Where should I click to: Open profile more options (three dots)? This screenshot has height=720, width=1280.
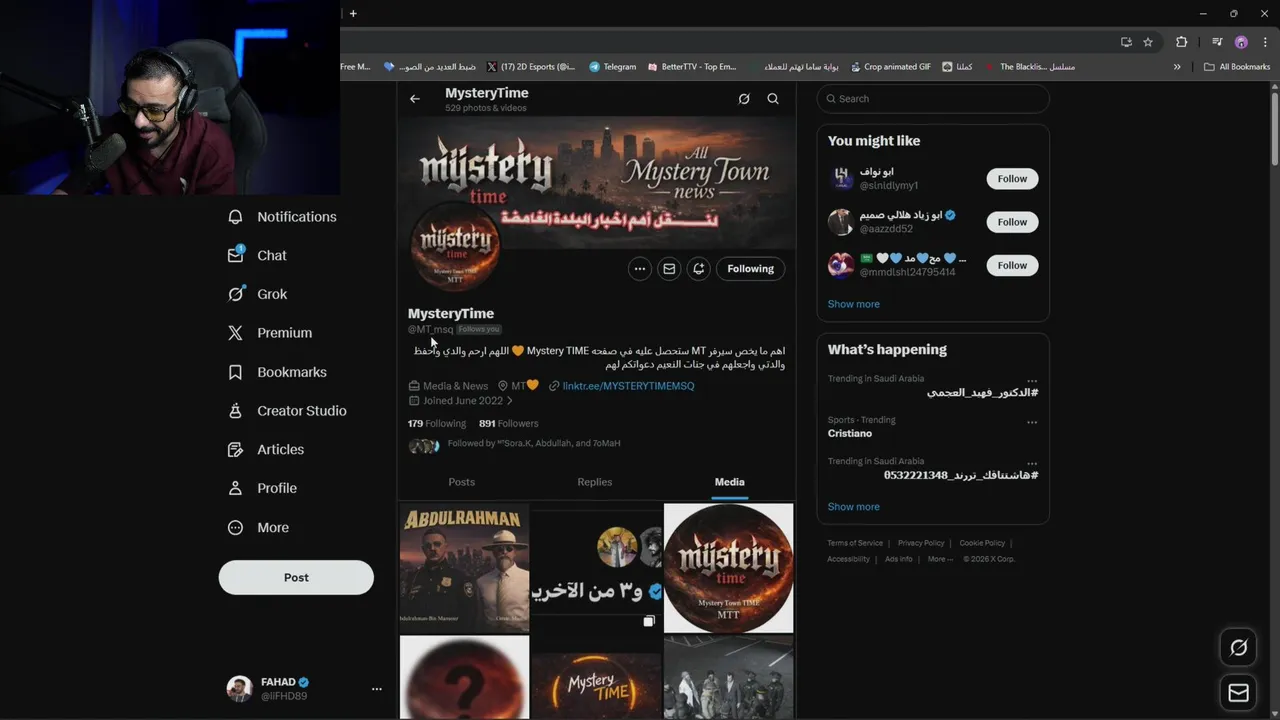[x=640, y=269]
